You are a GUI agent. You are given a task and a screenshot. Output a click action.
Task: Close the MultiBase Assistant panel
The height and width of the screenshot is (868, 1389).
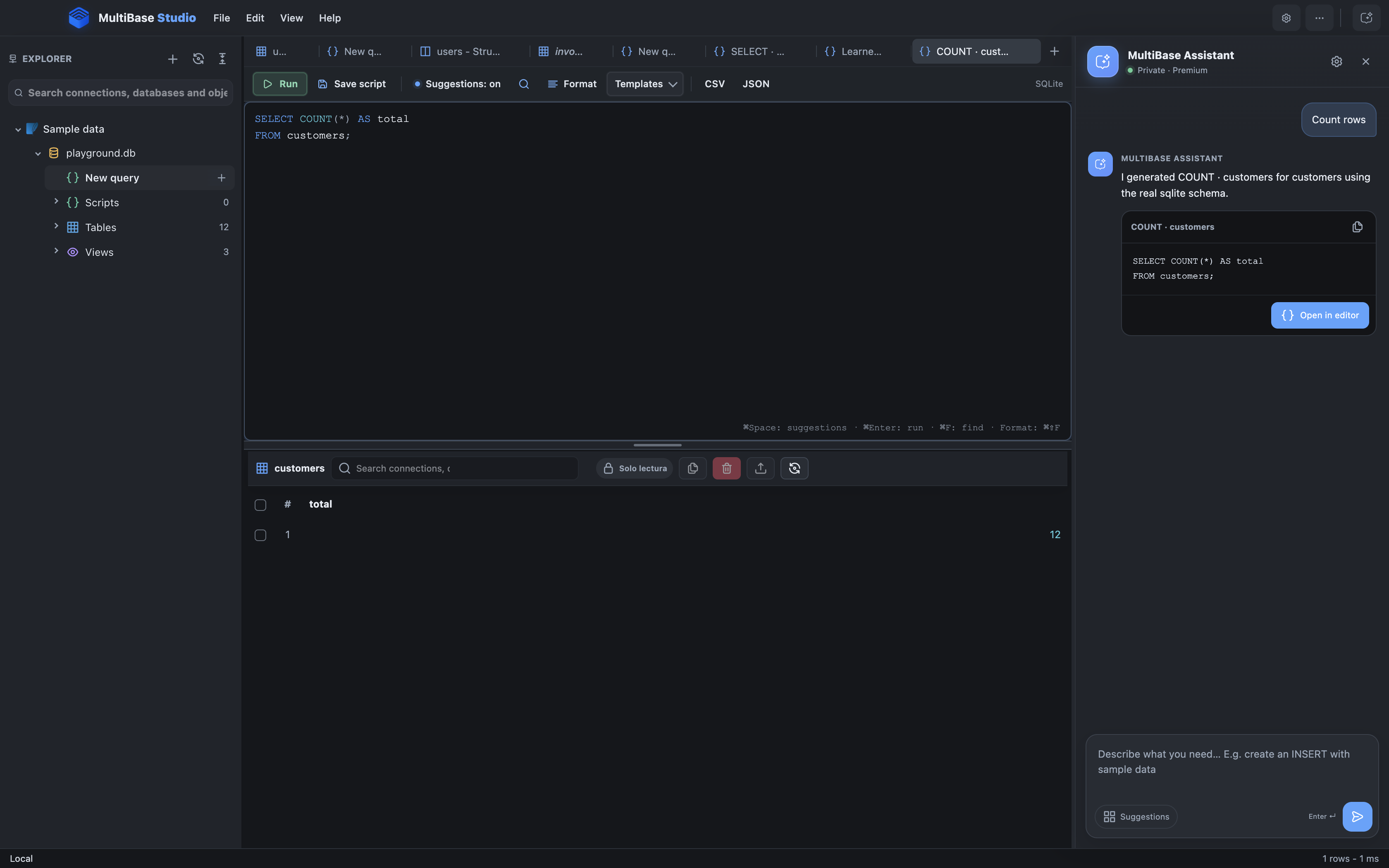tap(1366, 62)
